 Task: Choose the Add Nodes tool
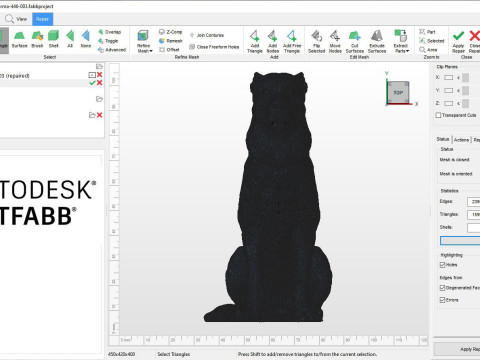(273, 41)
